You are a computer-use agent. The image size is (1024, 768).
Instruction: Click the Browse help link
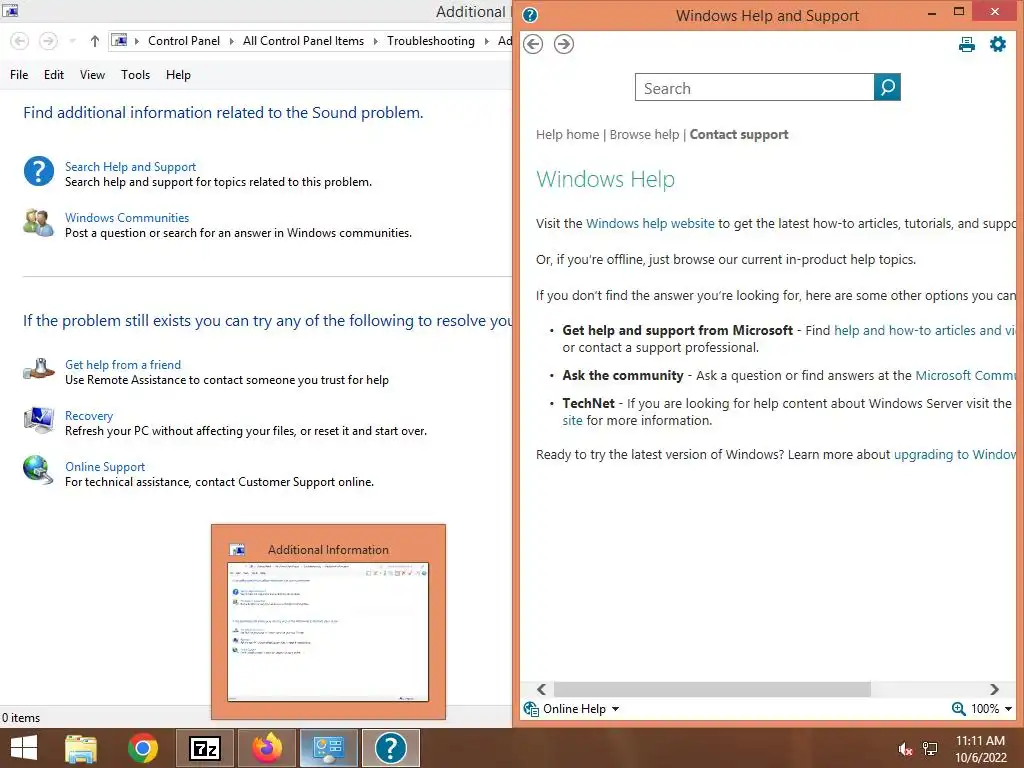coord(645,135)
